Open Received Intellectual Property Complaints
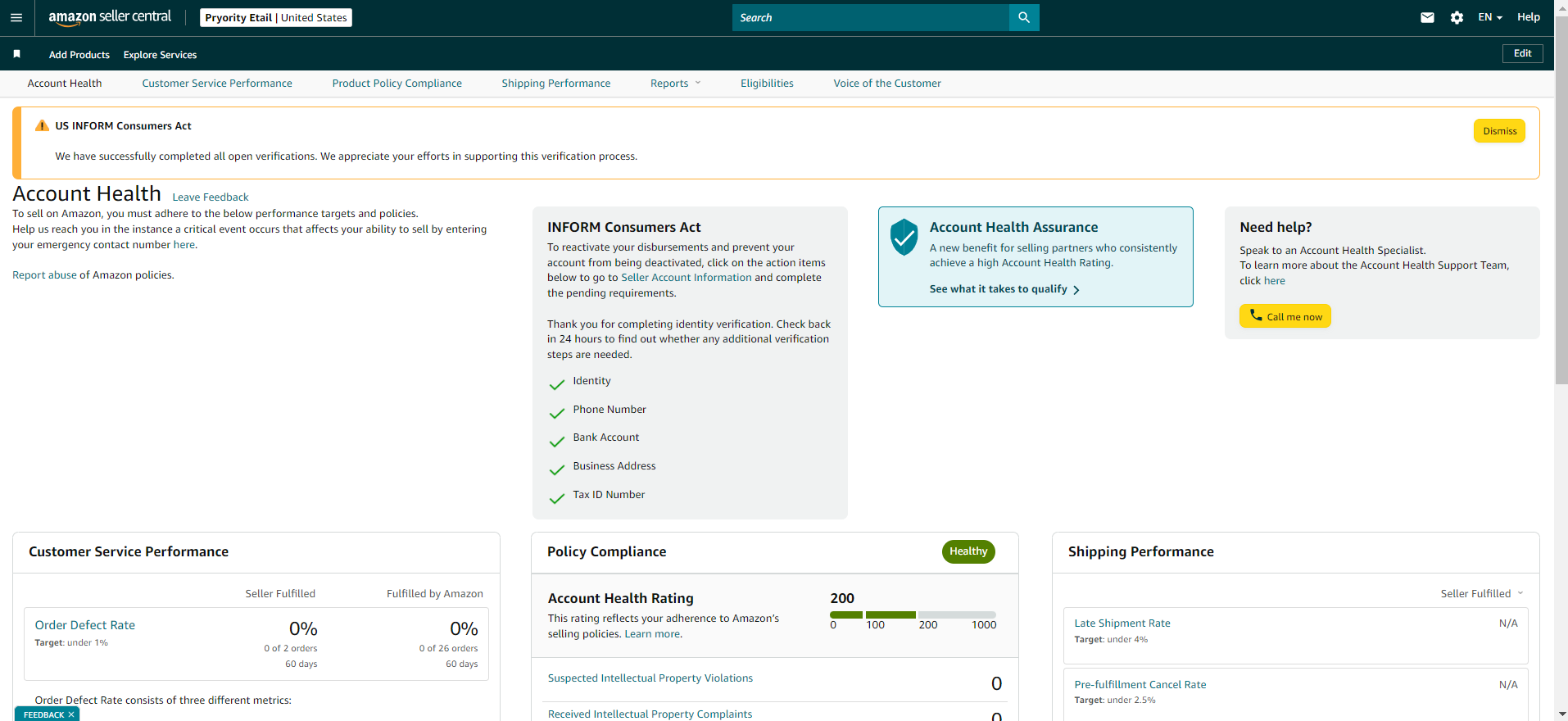Image resolution: width=1568 pixels, height=721 pixels. (x=650, y=714)
